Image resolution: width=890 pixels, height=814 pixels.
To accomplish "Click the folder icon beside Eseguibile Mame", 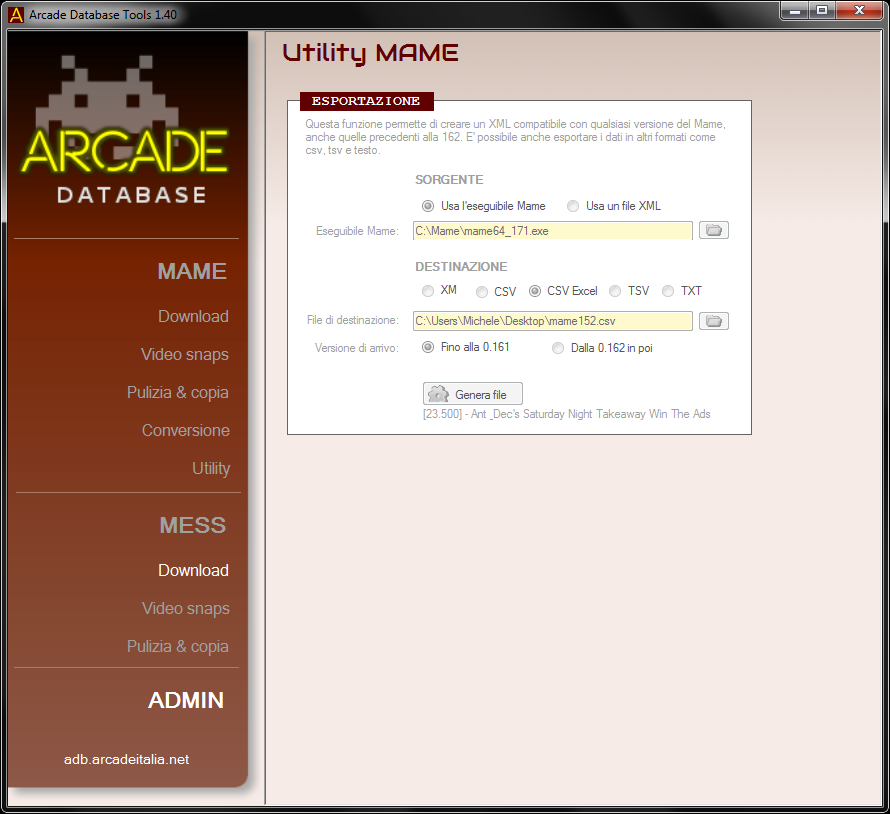I will (x=713, y=231).
